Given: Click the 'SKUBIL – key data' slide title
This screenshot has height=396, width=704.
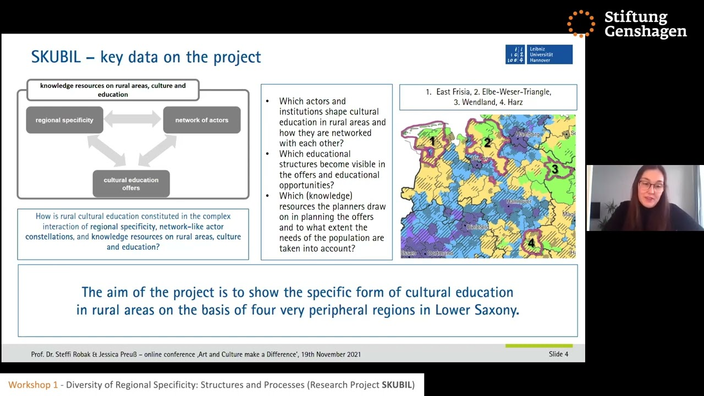Looking at the screenshot, I should (x=146, y=57).
